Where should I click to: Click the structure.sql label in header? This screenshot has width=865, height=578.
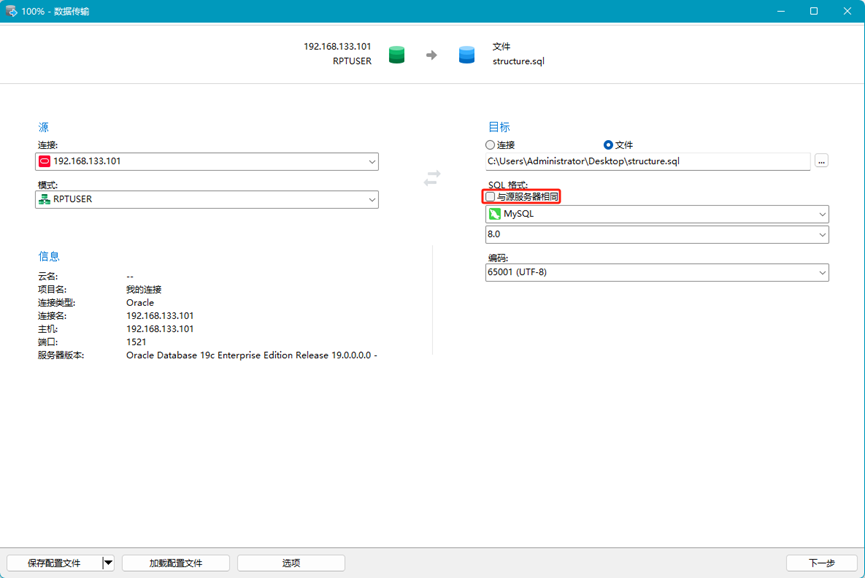coord(519,61)
